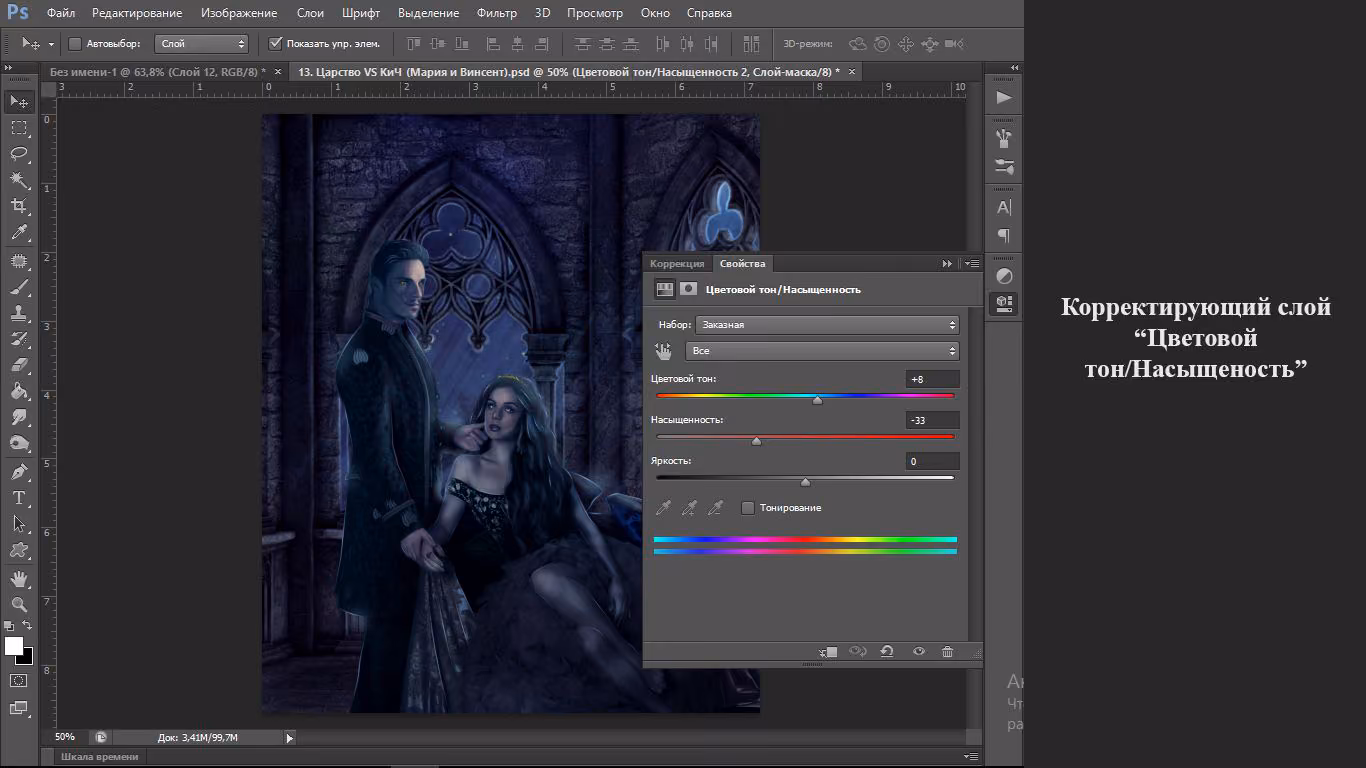The image size is (1366, 768).
Task: Select the Clone Stamp tool
Action: pyautogui.click(x=19, y=313)
